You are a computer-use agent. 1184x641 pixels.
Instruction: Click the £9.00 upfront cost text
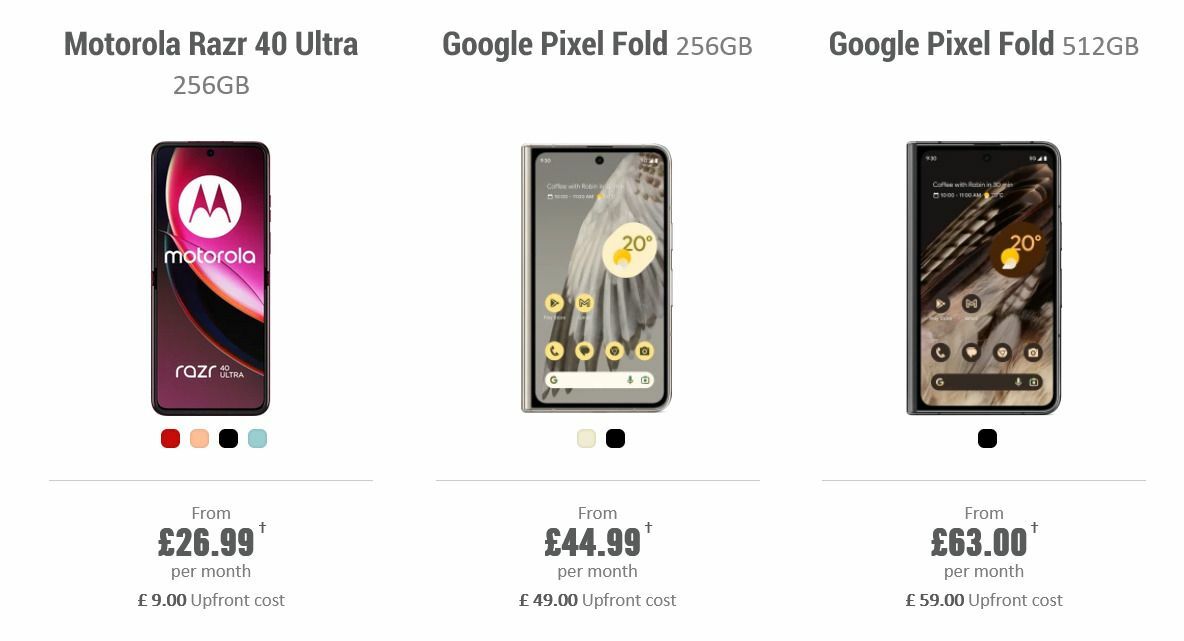(x=212, y=600)
